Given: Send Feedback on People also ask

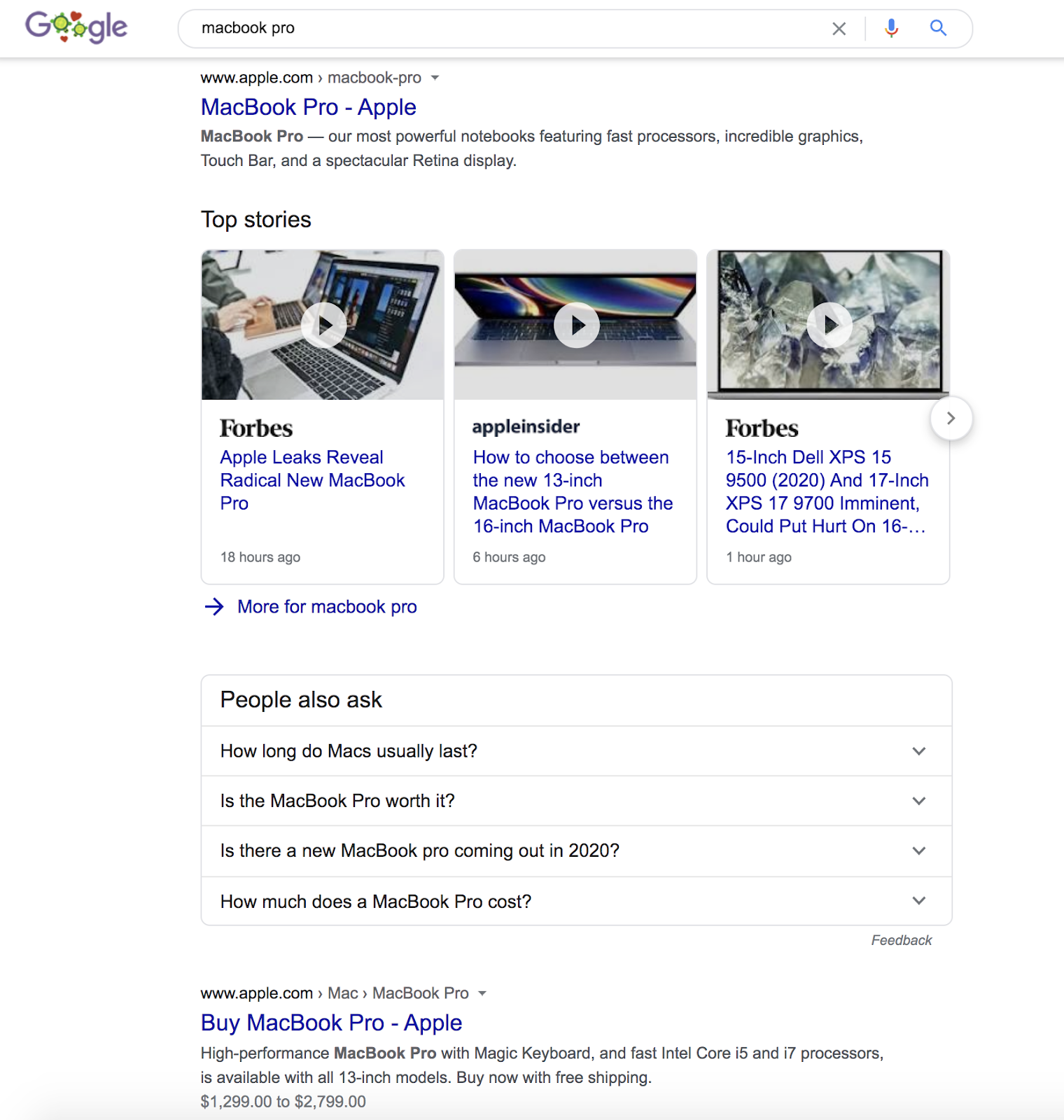Looking at the screenshot, I should click(902, 940).
